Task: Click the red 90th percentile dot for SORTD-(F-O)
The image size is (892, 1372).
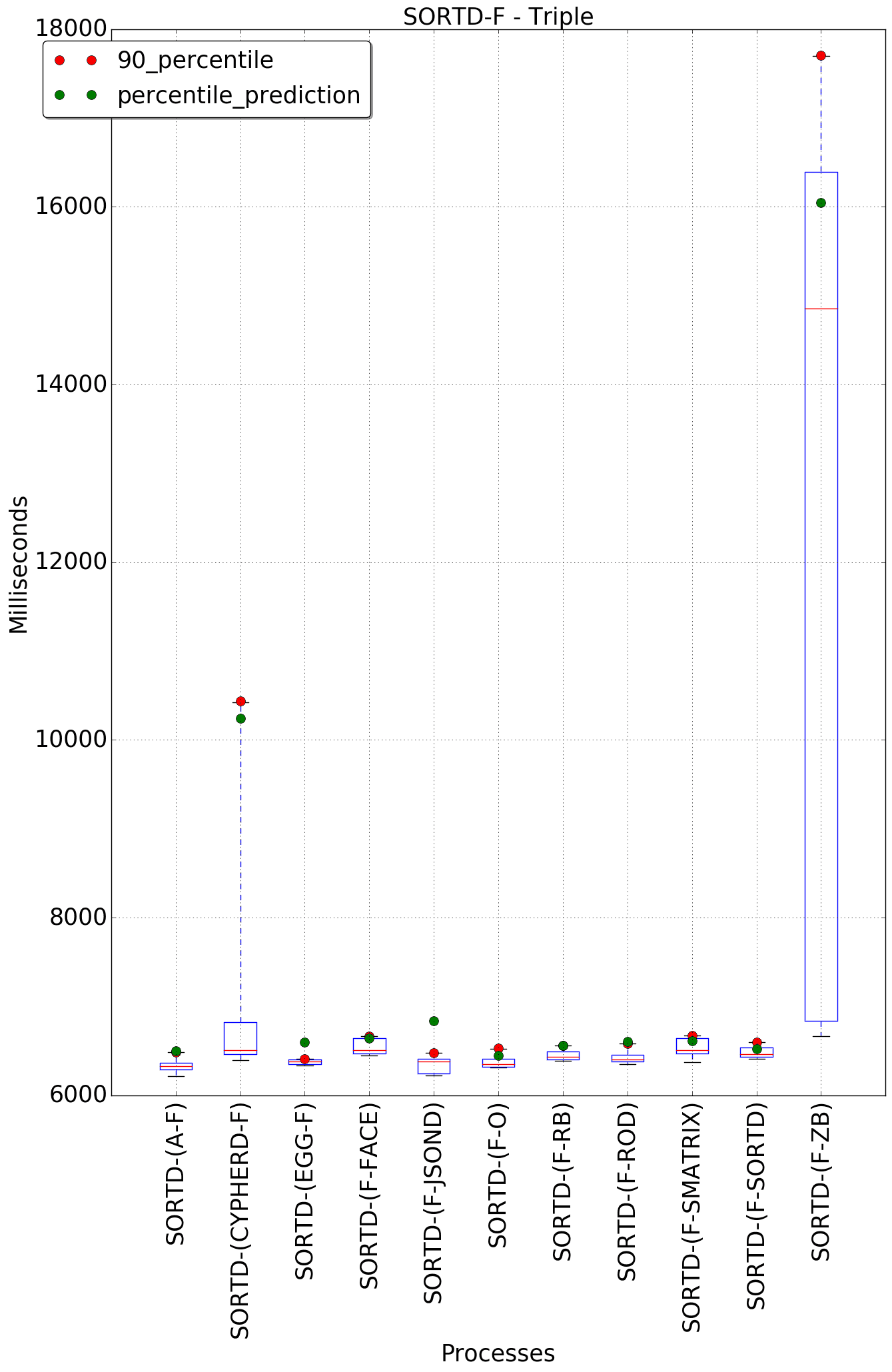Action: [x=498, y=1048]
